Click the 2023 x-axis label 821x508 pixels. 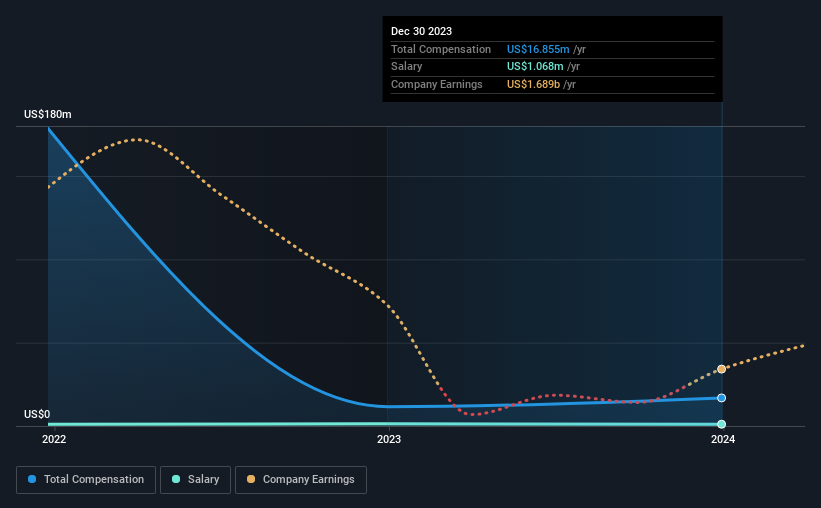pos(389,439)
